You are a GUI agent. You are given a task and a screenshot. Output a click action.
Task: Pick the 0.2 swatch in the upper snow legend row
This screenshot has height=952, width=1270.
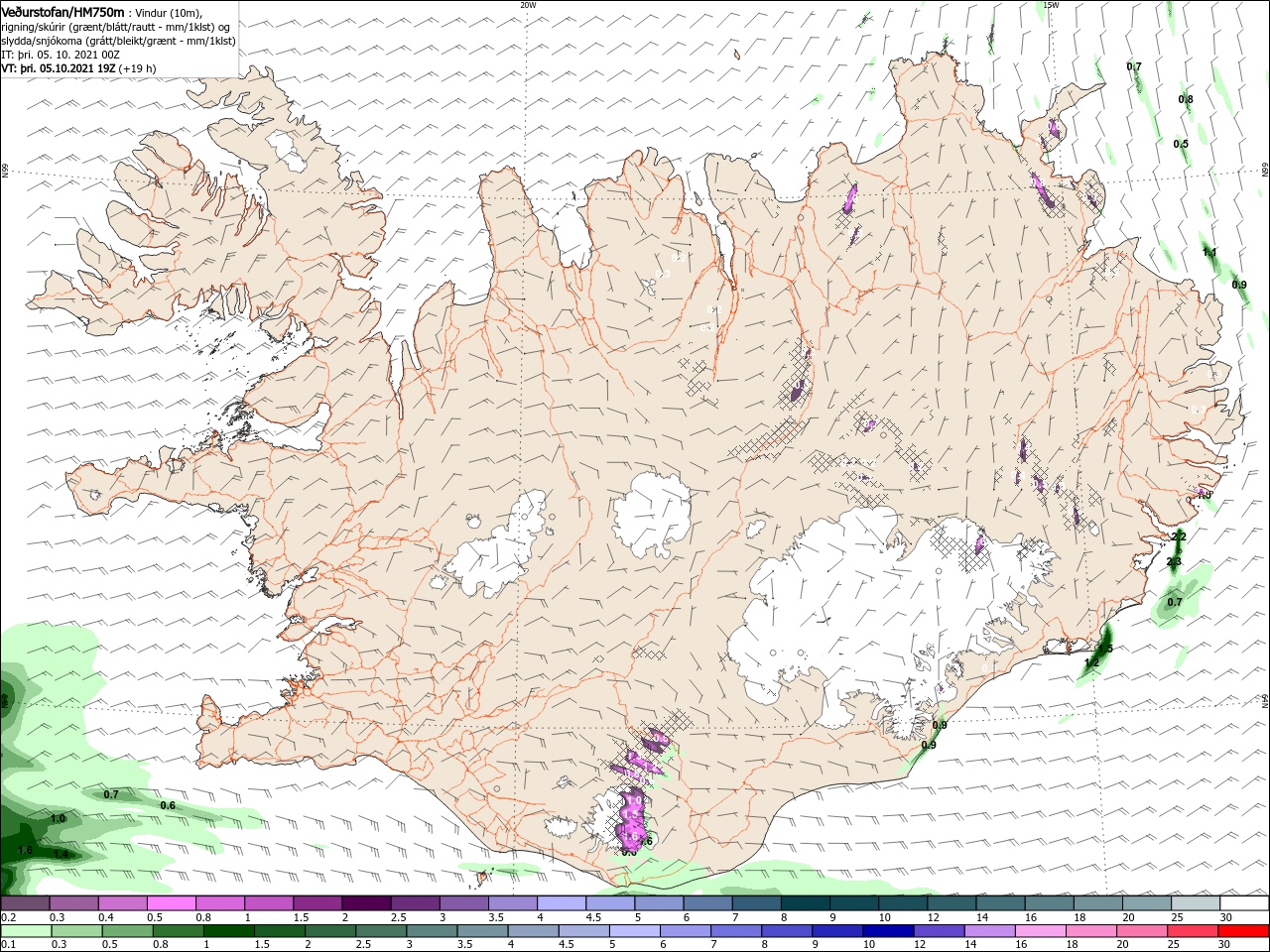coord(25,903)
